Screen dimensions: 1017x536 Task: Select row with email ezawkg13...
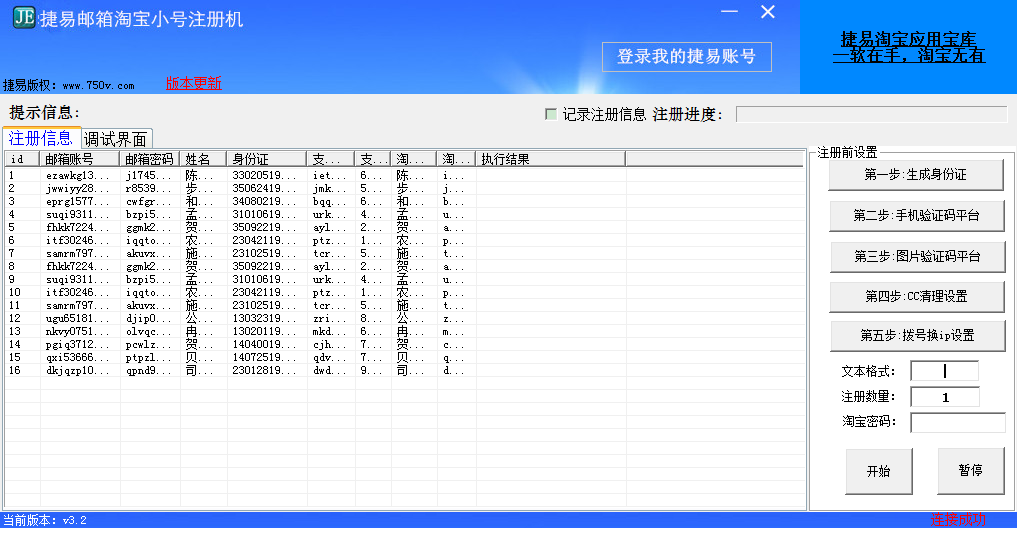tap(404, 175)
